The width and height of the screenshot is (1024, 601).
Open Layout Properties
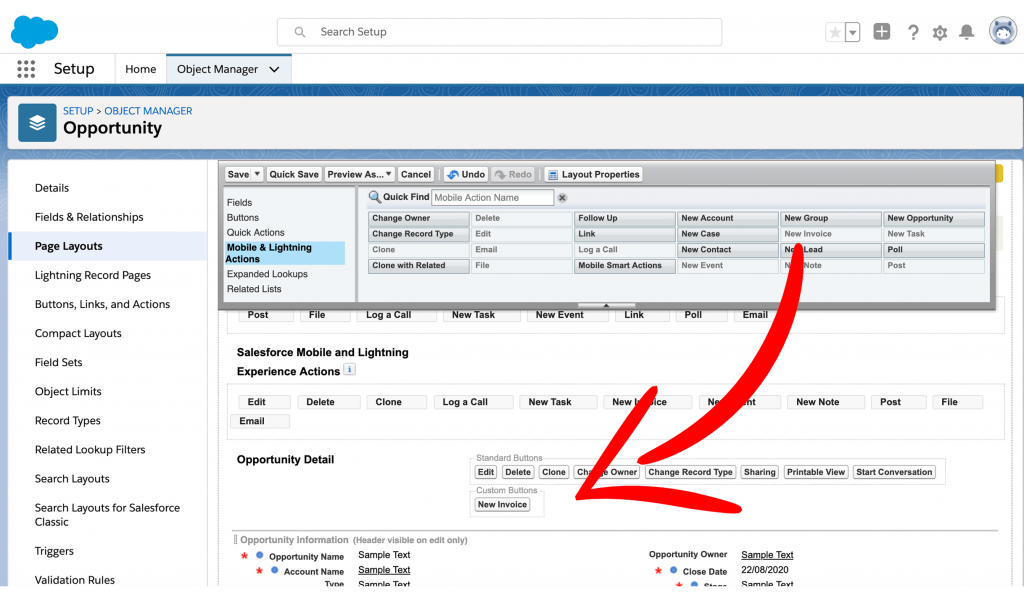(593, 174)
